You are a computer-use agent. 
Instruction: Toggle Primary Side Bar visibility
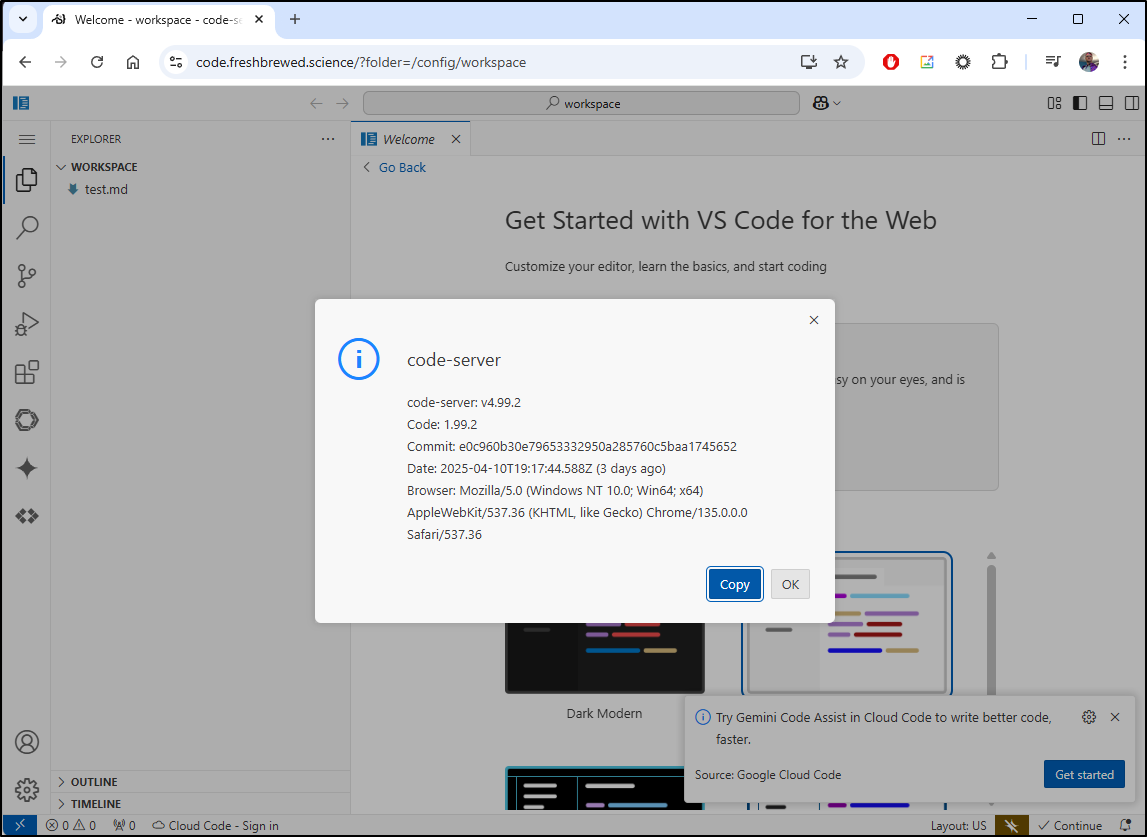point(1080,103)
